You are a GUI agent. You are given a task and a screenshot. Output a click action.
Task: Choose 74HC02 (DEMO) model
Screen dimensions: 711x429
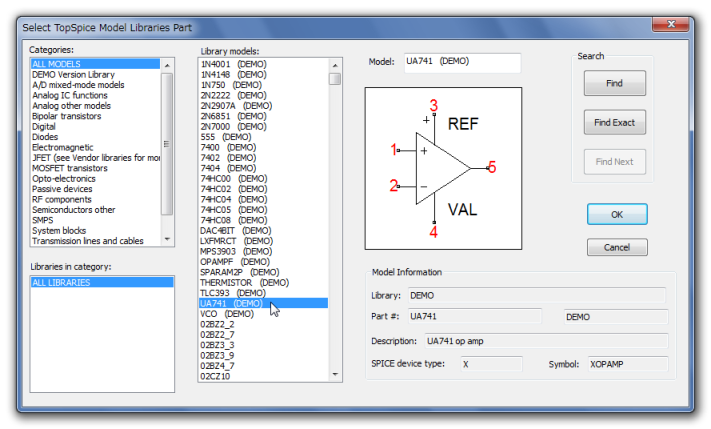(263, 189)
